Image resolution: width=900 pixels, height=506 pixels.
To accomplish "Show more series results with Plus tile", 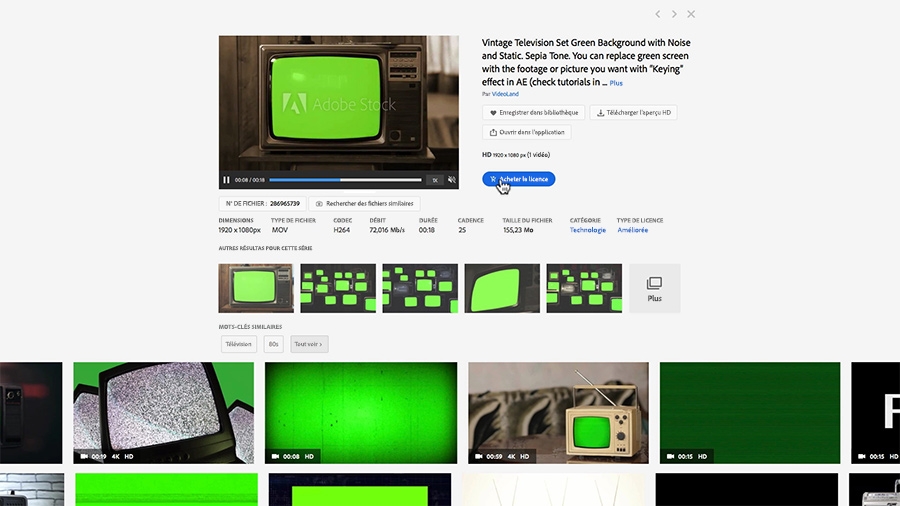I will coord(655,288).
